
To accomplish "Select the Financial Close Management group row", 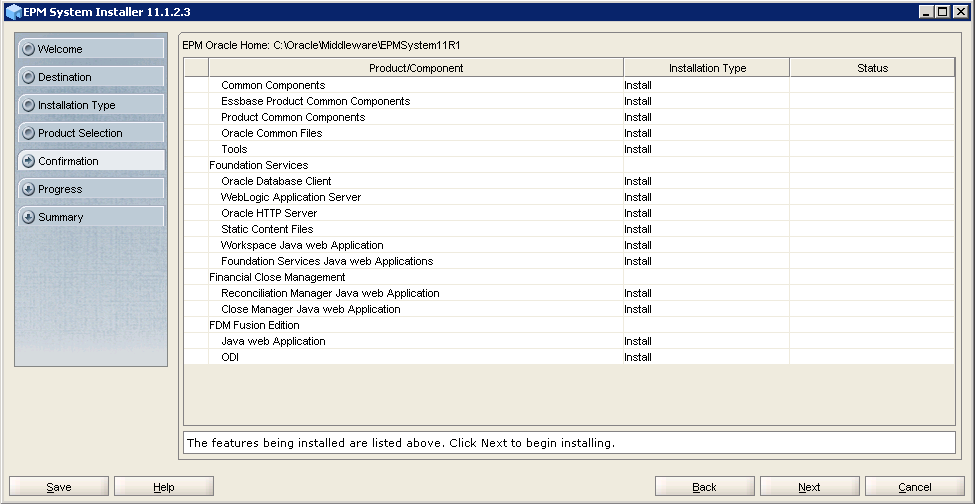I will pyautogui.click(x=277, y=277).
